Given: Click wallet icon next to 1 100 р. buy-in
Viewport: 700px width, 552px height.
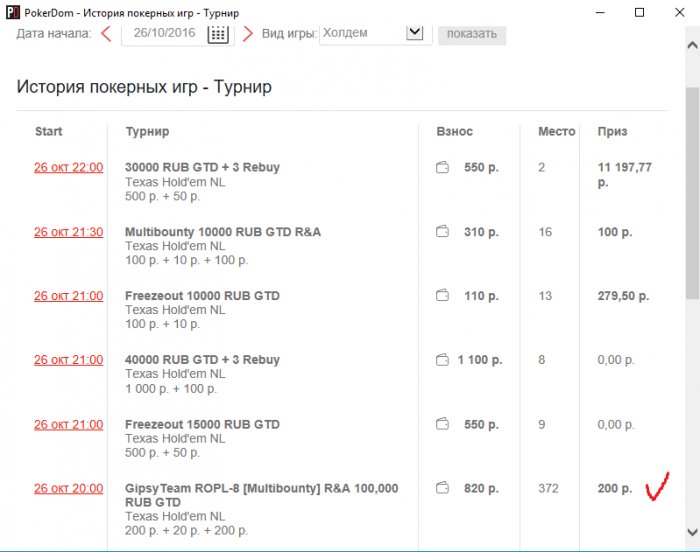Looking at the screenshot, I should click(442, 360).
